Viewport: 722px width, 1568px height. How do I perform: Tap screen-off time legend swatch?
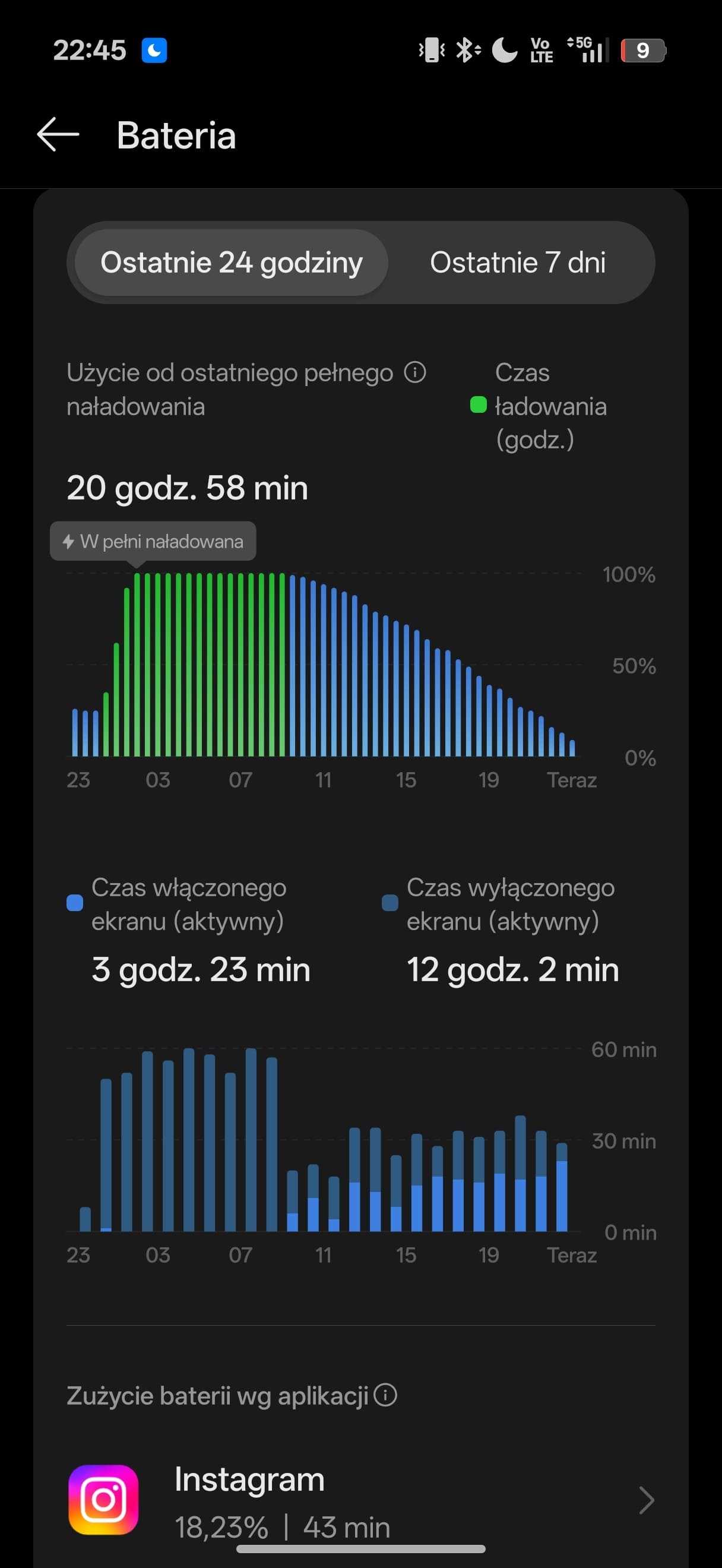[x=390, y=903]
